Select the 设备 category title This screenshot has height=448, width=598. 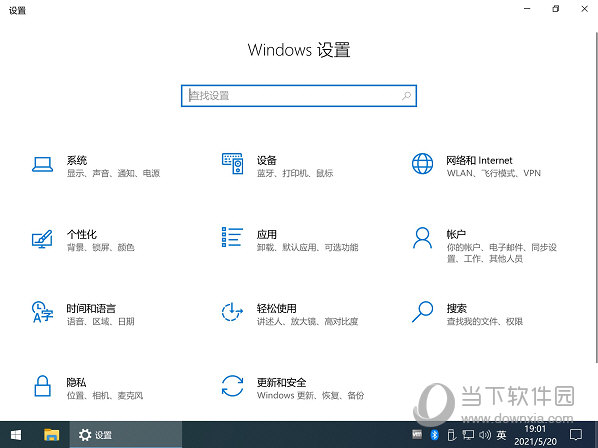pyautogui.click(x=267, y=160)
